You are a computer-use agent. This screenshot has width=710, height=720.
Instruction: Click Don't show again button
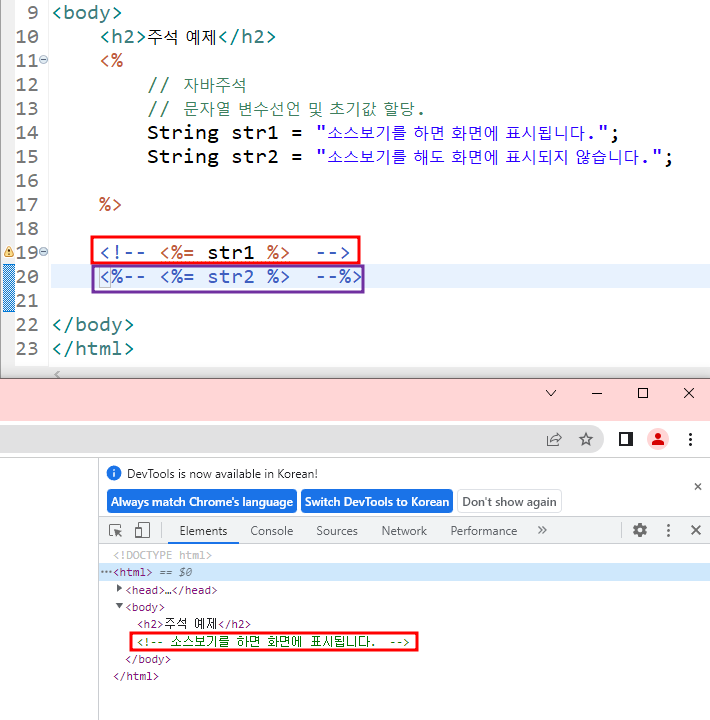(x=509, y=501)
